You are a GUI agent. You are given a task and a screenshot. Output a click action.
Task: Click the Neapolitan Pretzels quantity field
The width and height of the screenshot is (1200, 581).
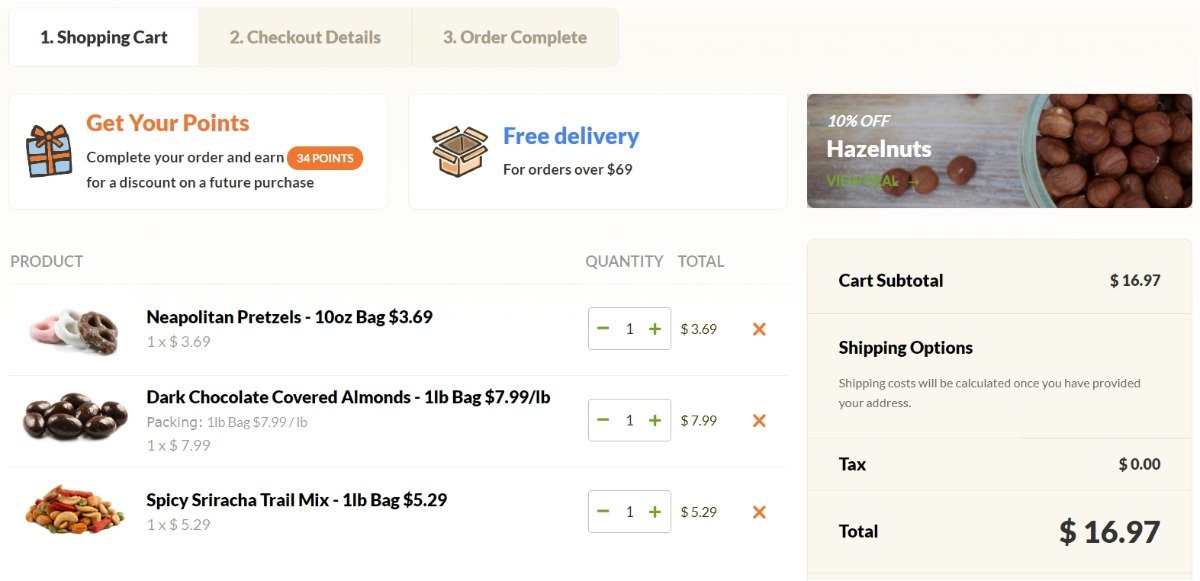(x=629, y=329)
